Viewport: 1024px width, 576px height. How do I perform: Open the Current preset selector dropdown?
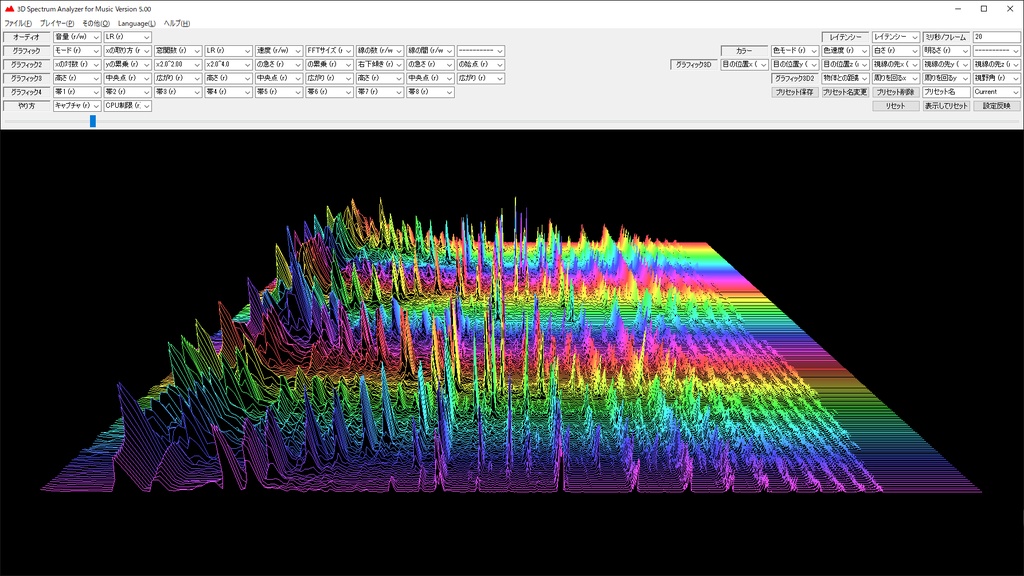coord(997,91)
